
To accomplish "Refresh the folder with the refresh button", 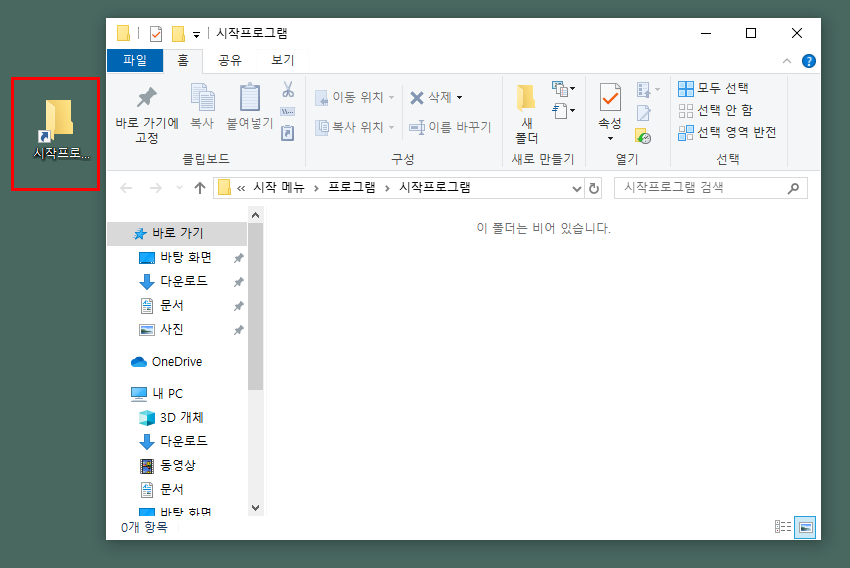I will 594,189.
